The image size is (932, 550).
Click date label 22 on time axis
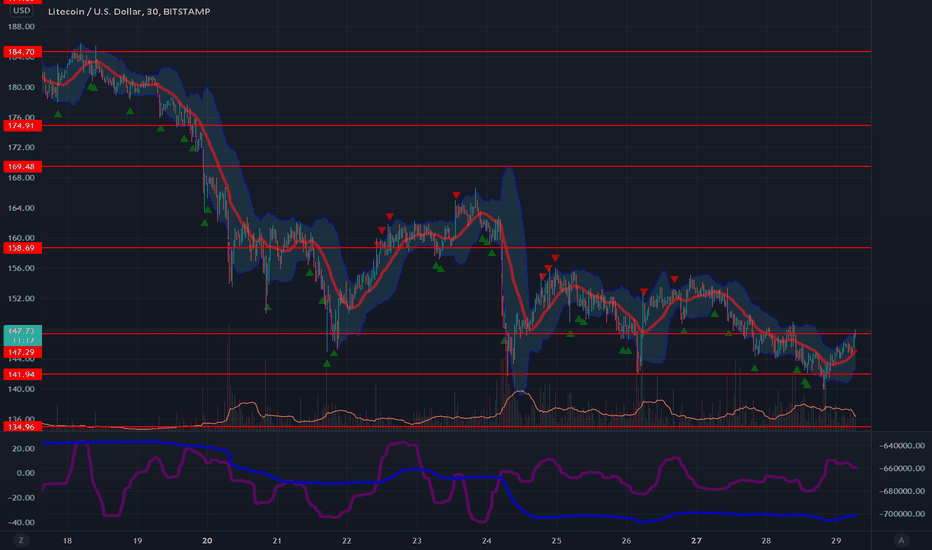(347, 540)
